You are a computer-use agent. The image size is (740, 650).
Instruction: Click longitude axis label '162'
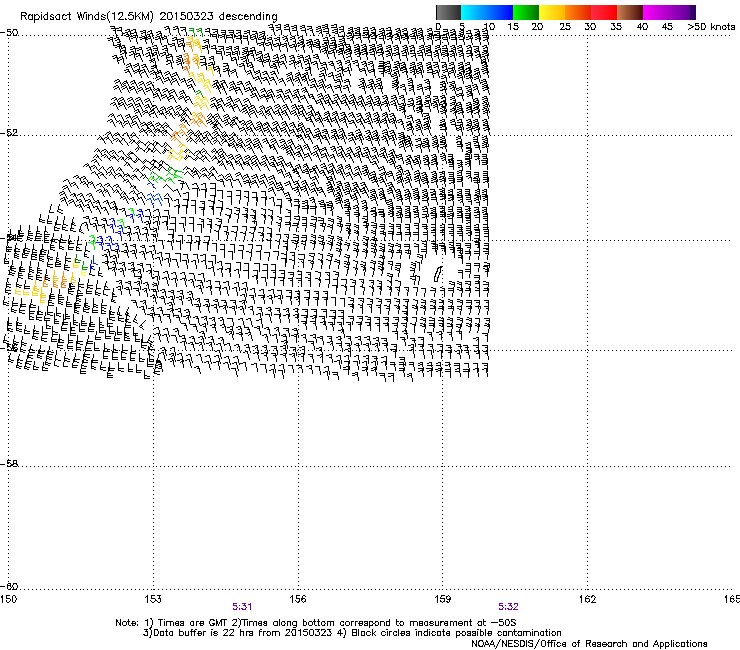point(587,599)
